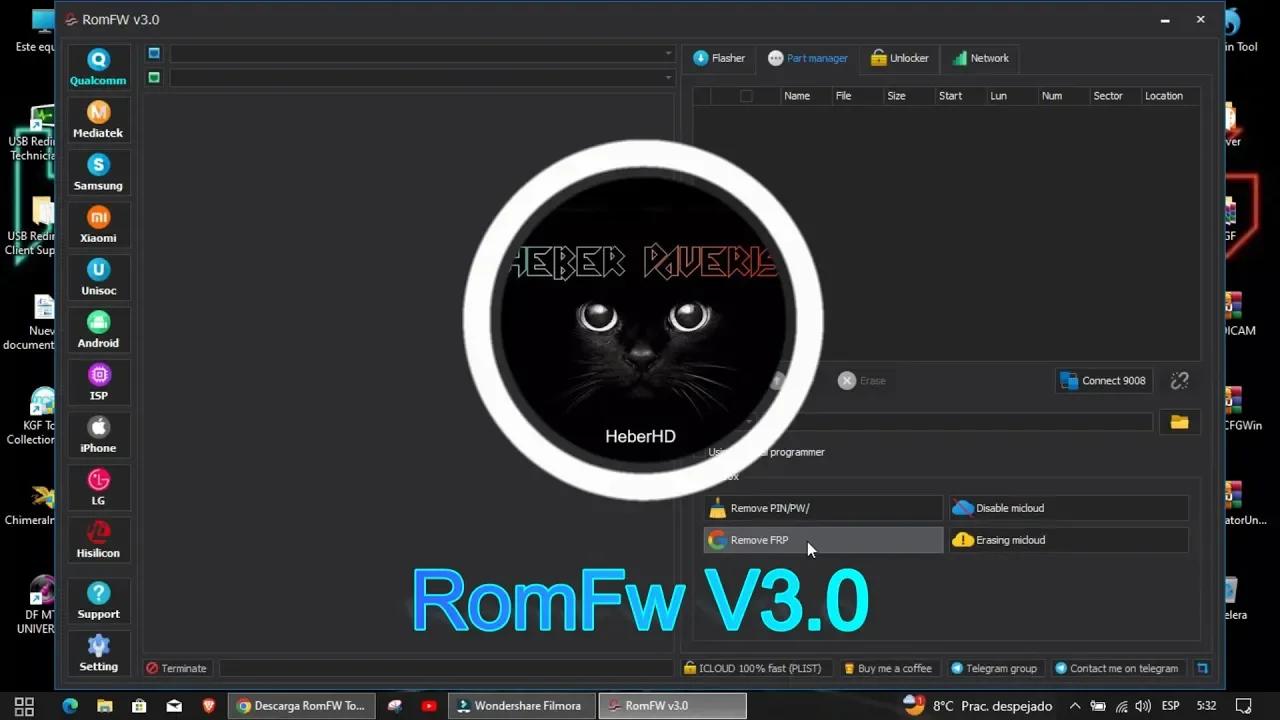Open the Unisoc tool panel

(x=98, y=277)
